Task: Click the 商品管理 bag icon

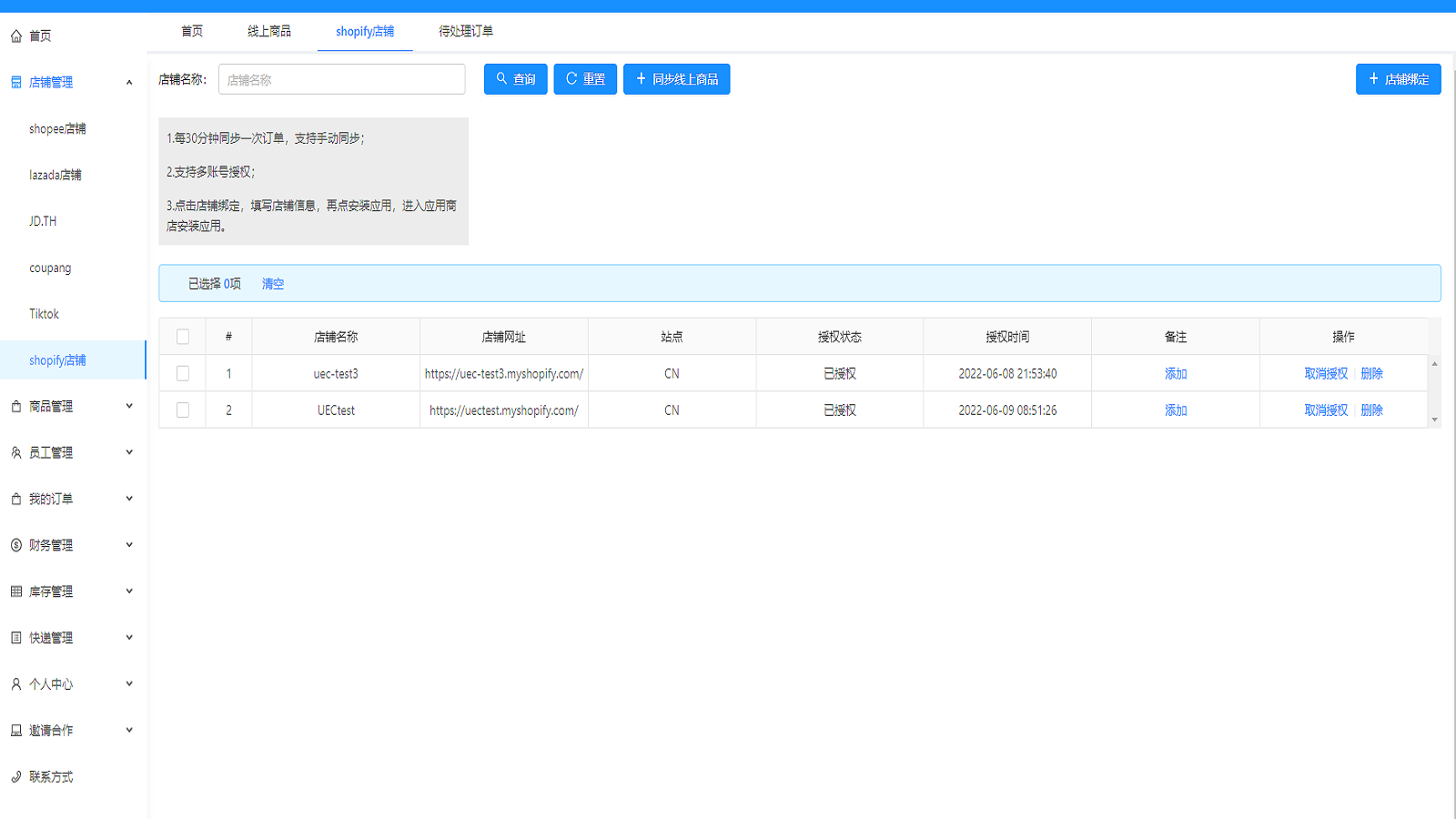Action: (16, 407)
